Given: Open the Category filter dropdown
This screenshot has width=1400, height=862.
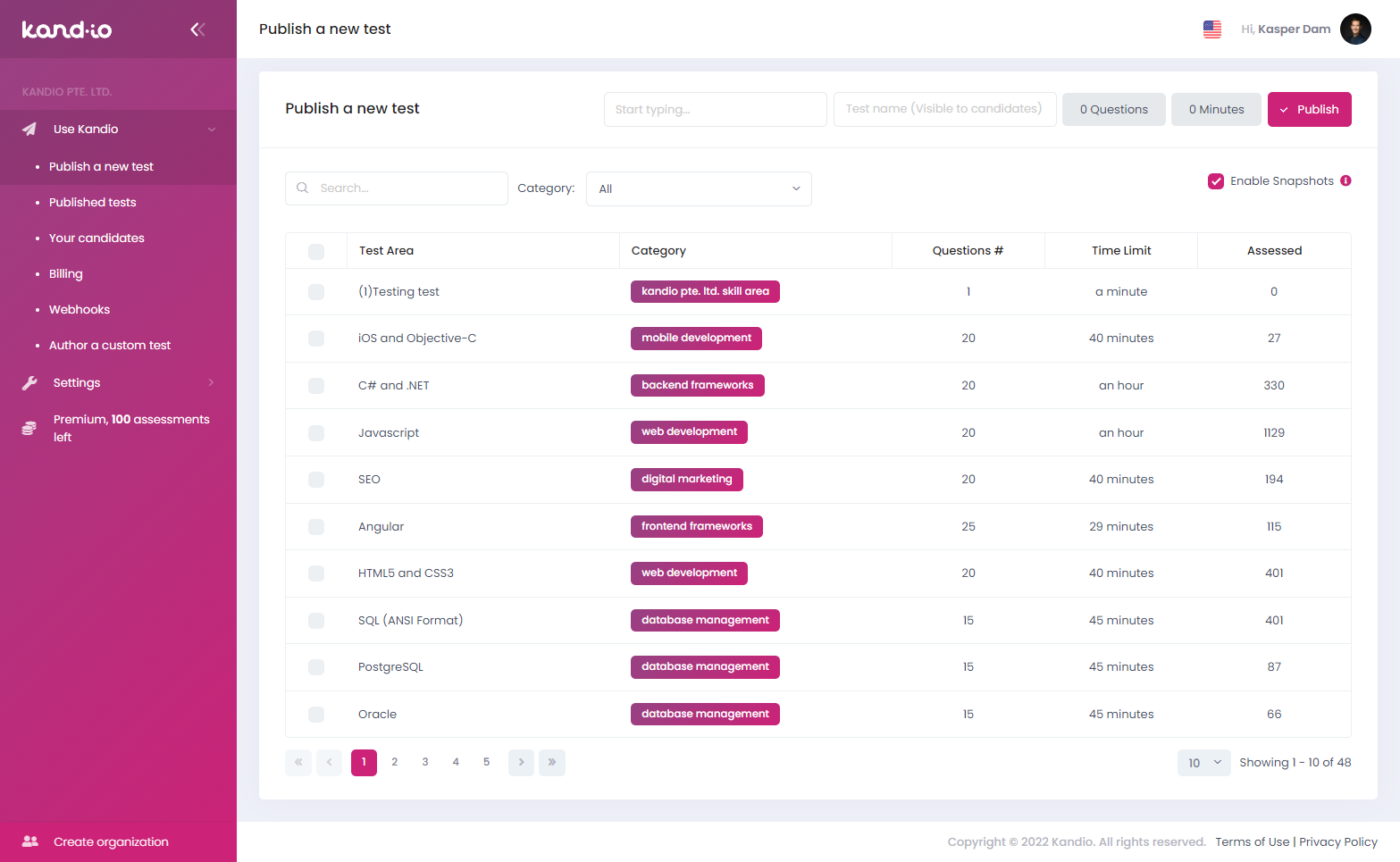Looking at the screenshot, I should [x=699, y=188].
